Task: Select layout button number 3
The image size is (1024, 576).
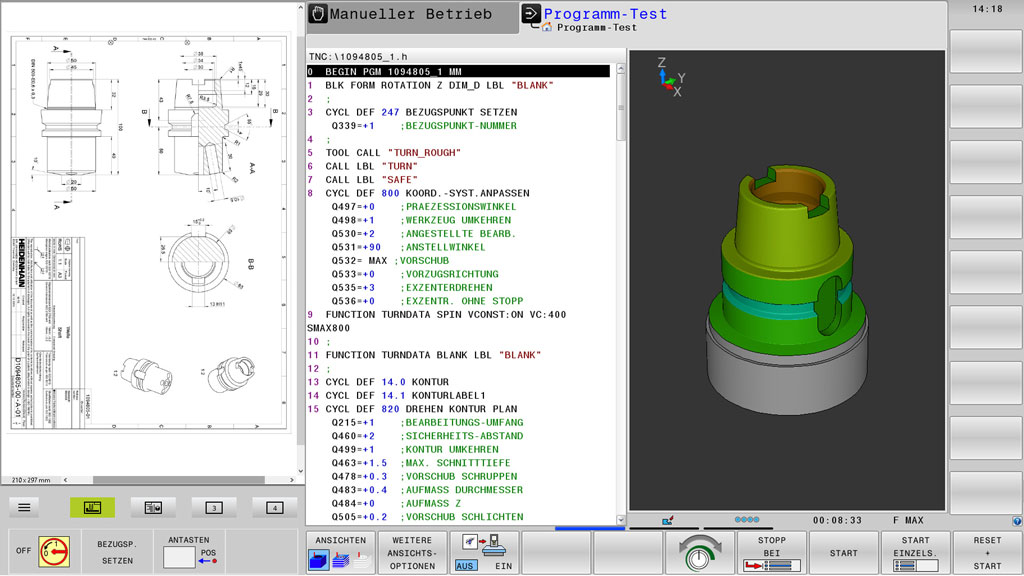Action: click(214, 507)
